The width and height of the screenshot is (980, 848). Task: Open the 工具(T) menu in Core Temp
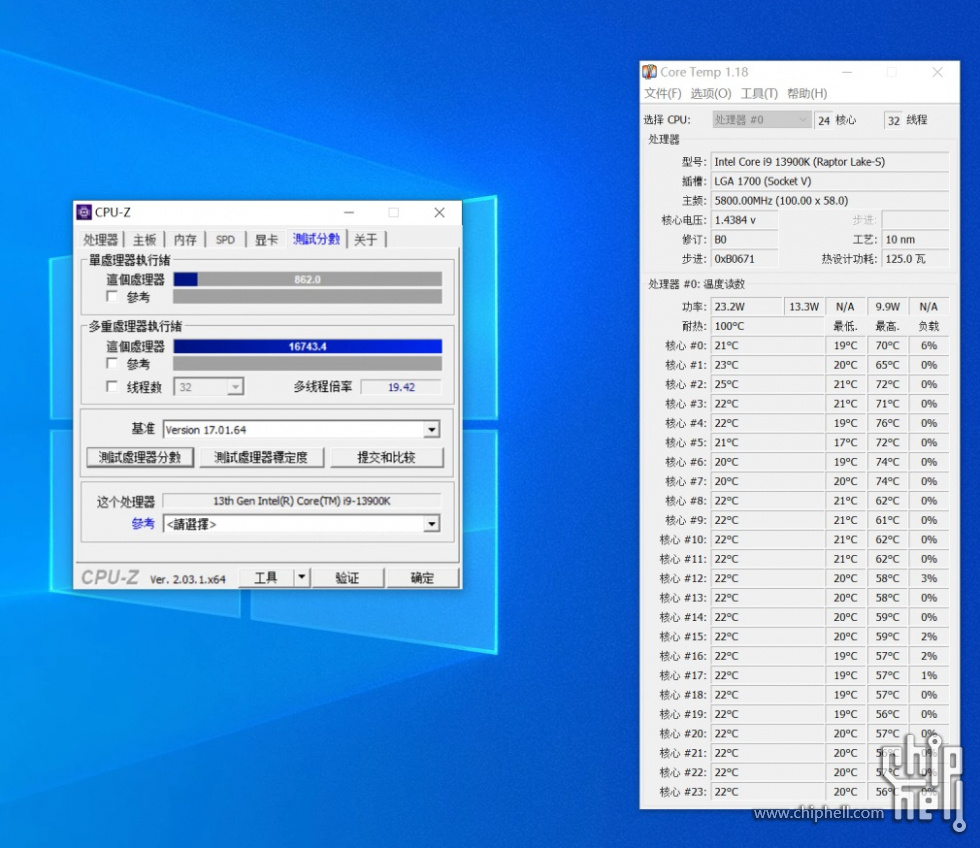(759, 94)
